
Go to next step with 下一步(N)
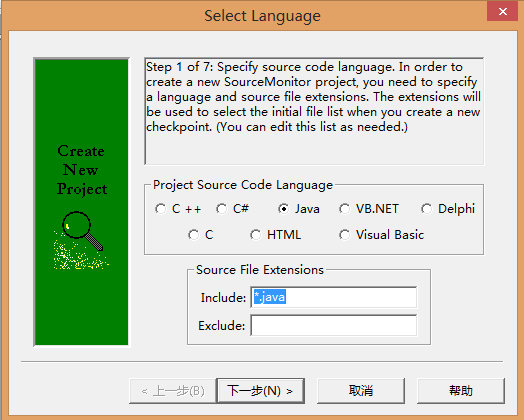[x=261, y=391]
